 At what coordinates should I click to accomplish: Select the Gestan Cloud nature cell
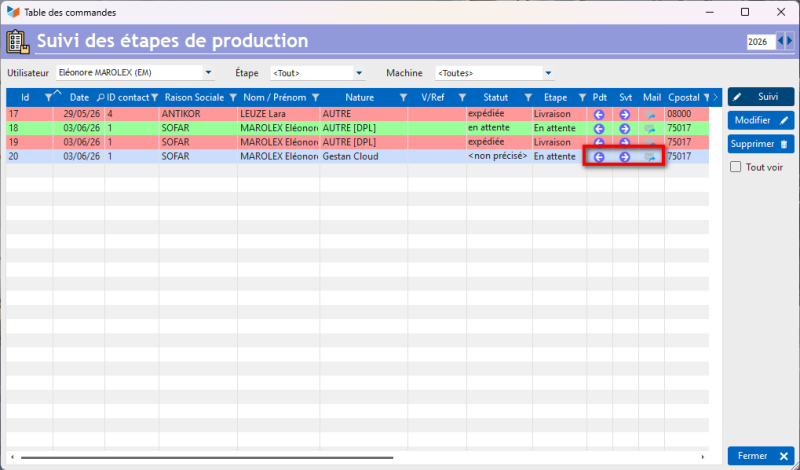[364, 157]
